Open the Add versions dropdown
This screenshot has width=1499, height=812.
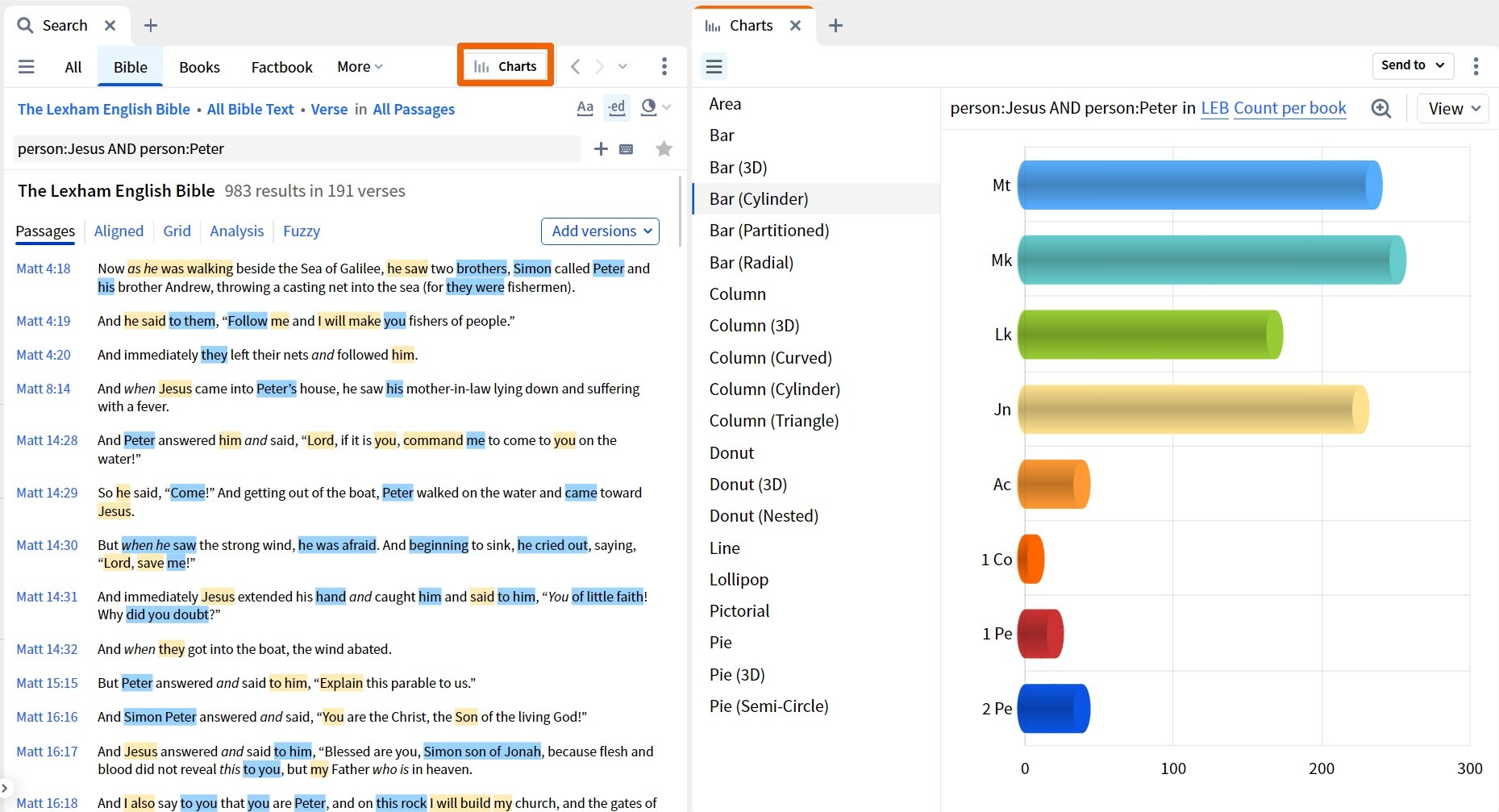601,231
